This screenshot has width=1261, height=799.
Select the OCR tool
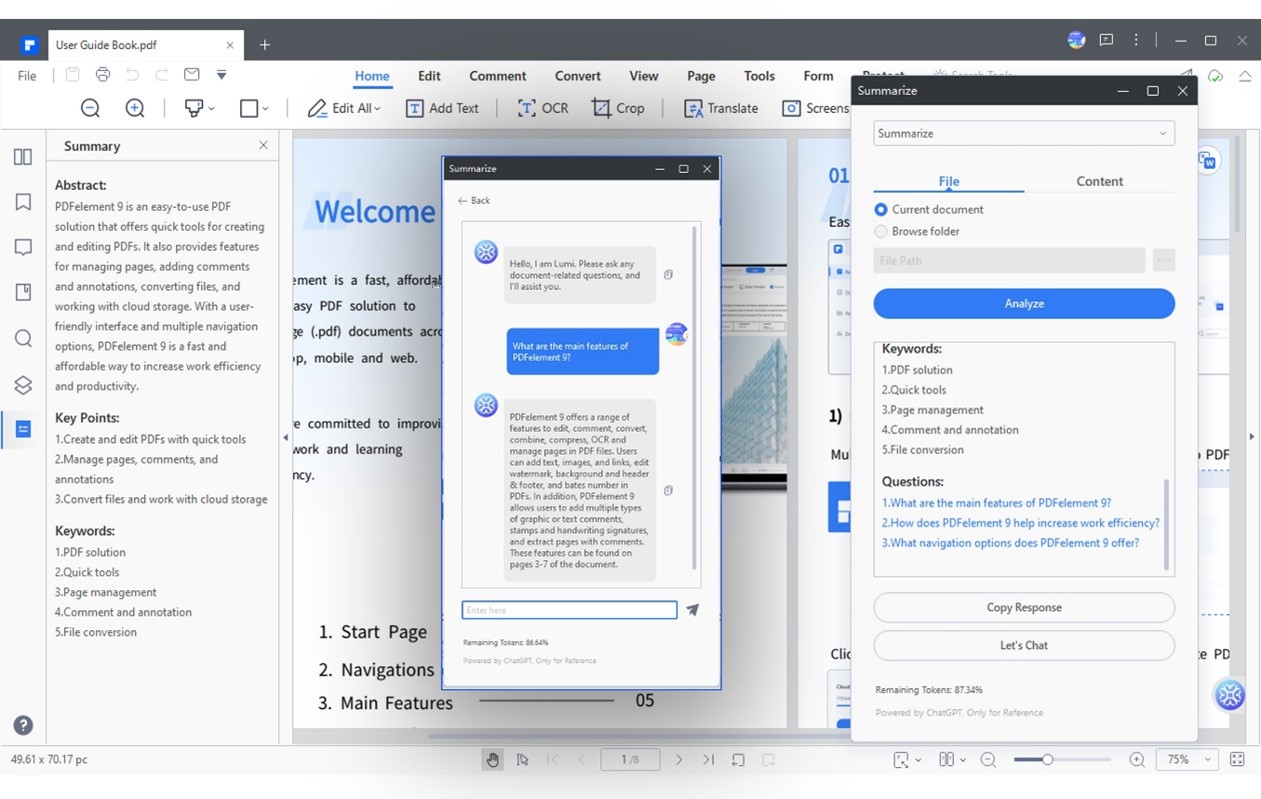[x=543, y=108]
